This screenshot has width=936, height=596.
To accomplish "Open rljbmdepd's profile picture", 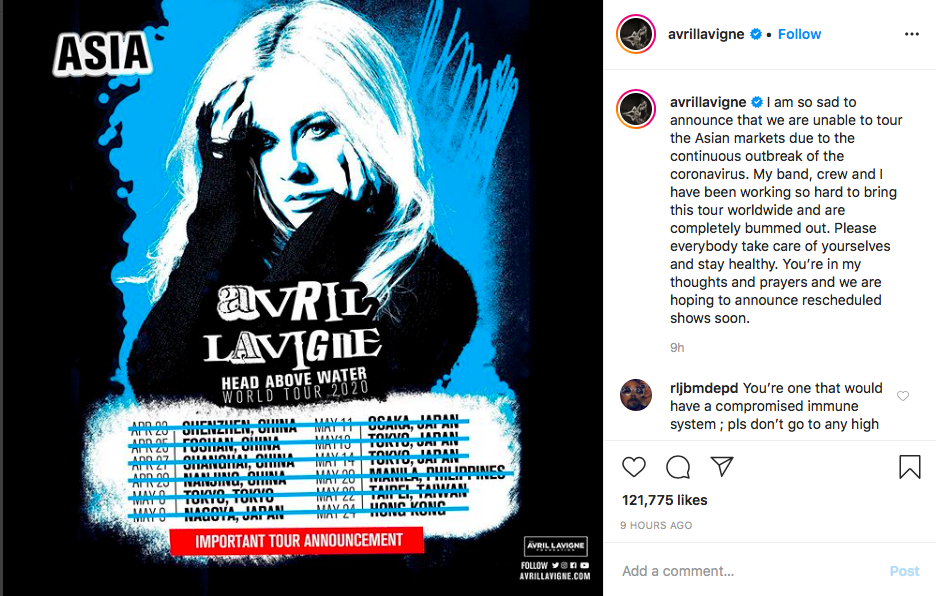I will pos(636,395).
